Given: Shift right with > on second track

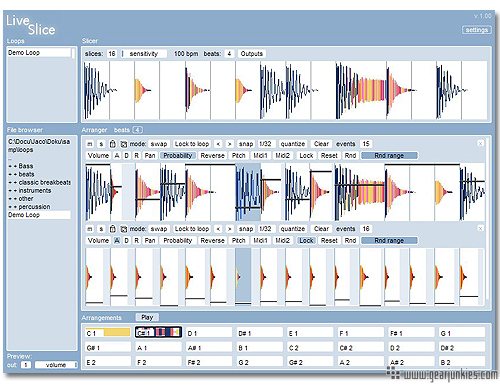Looking at the screenshot, I should pyautogui.click(x=229, y=229).
